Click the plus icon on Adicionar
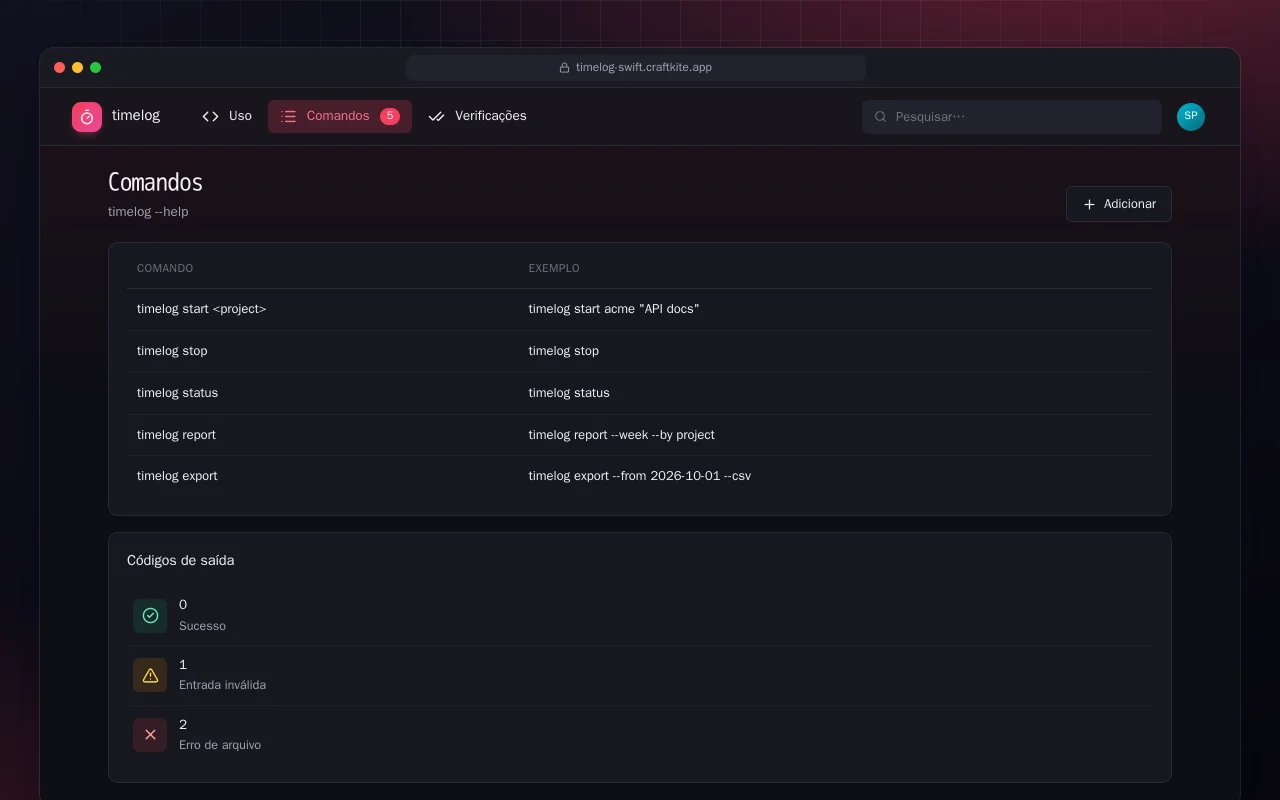 tap(1089, 204)
